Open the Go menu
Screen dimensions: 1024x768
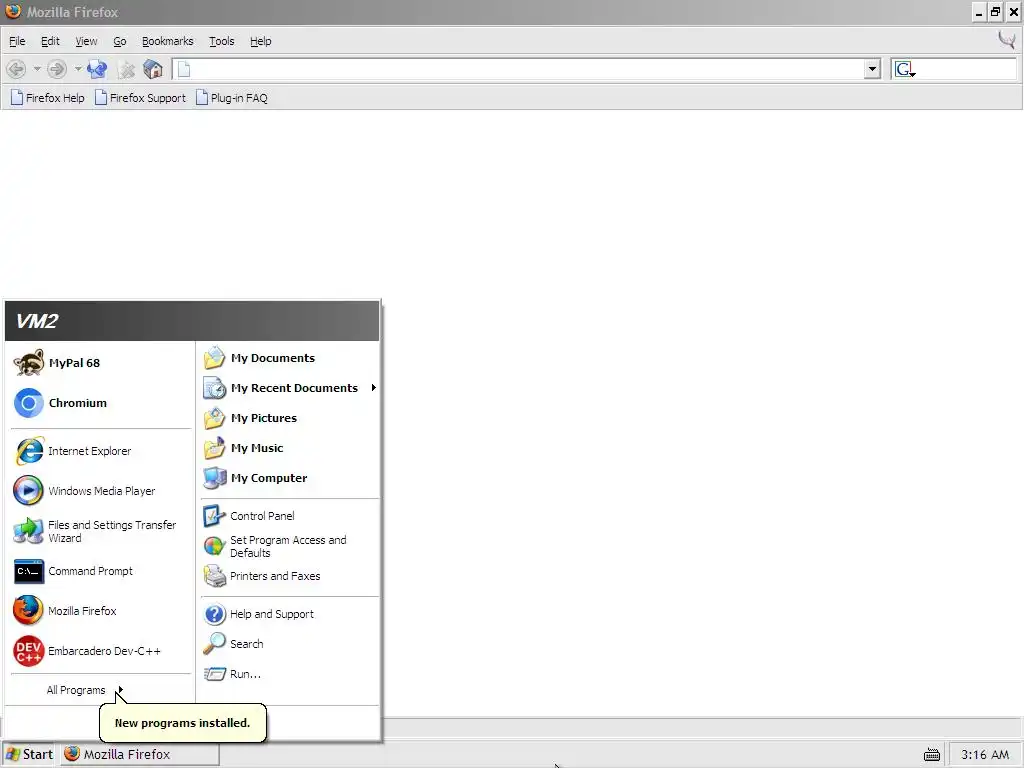[x=120, y=41]
